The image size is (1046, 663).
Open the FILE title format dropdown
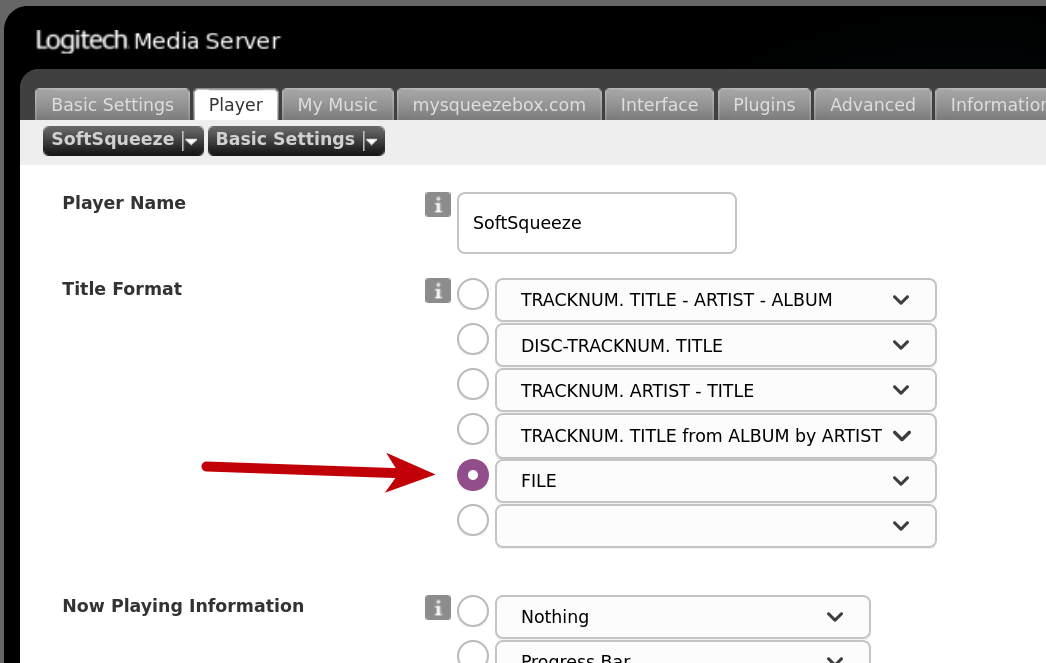pyautogui.click(x=715, y=481)
